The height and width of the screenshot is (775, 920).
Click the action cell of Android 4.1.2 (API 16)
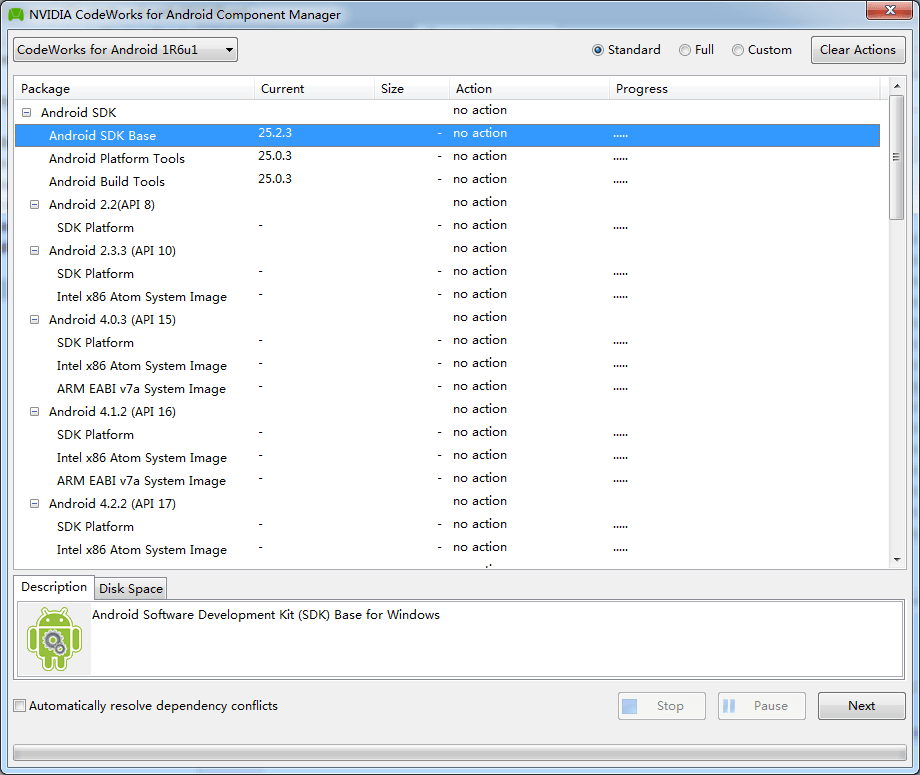pyautogui.click(x=480, y=410)
